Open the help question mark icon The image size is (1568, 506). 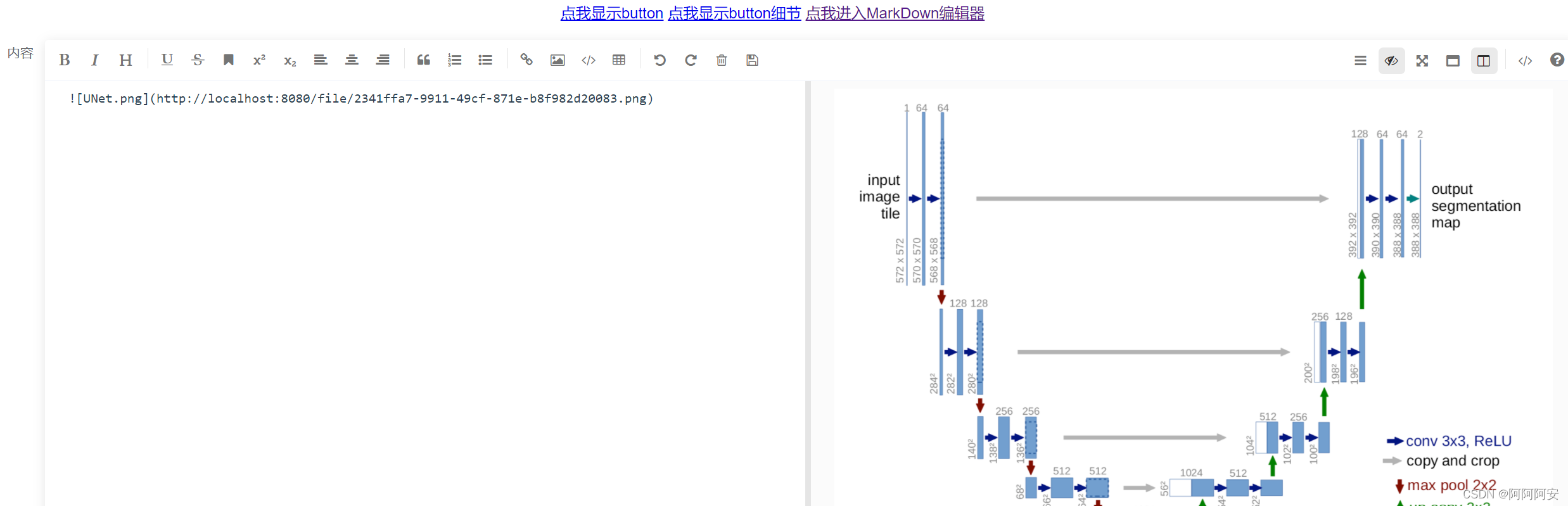[1557, 60]
